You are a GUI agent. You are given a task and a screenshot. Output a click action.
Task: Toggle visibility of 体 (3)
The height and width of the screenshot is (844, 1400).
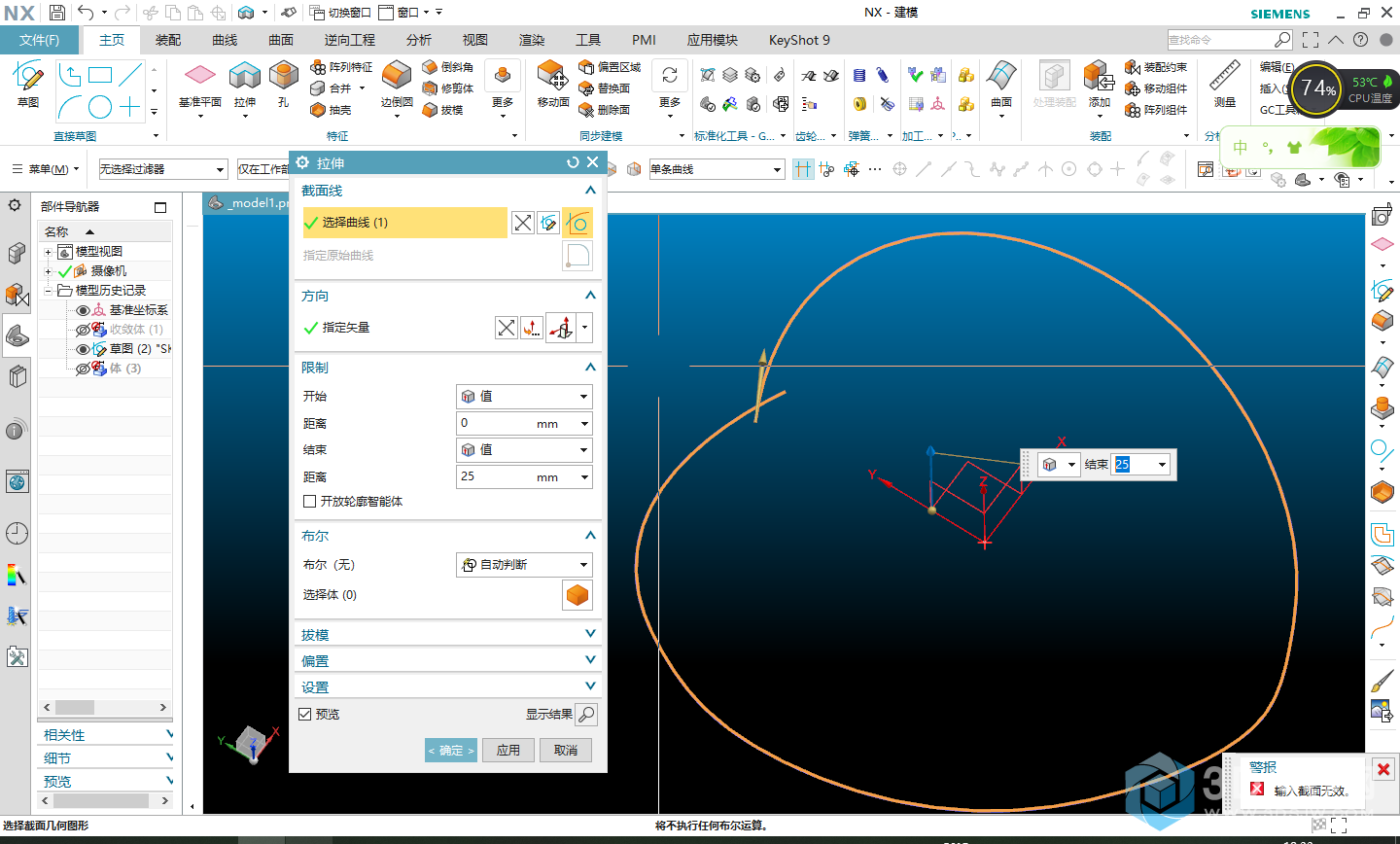coord(83,369)
